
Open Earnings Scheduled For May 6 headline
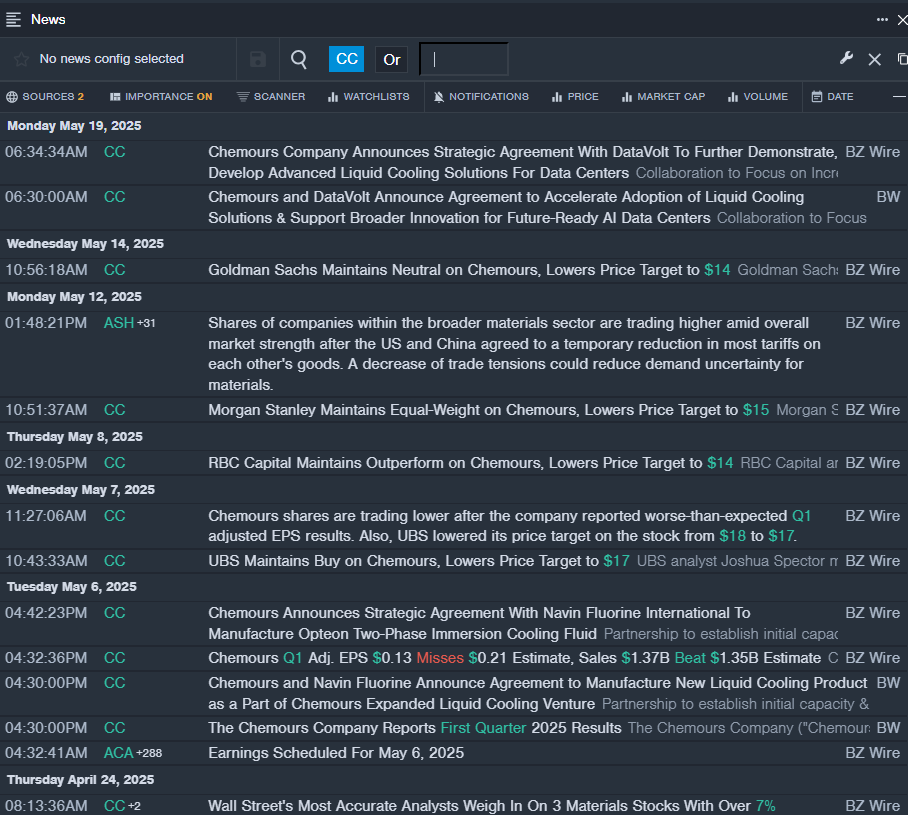[x=336, y=753]
